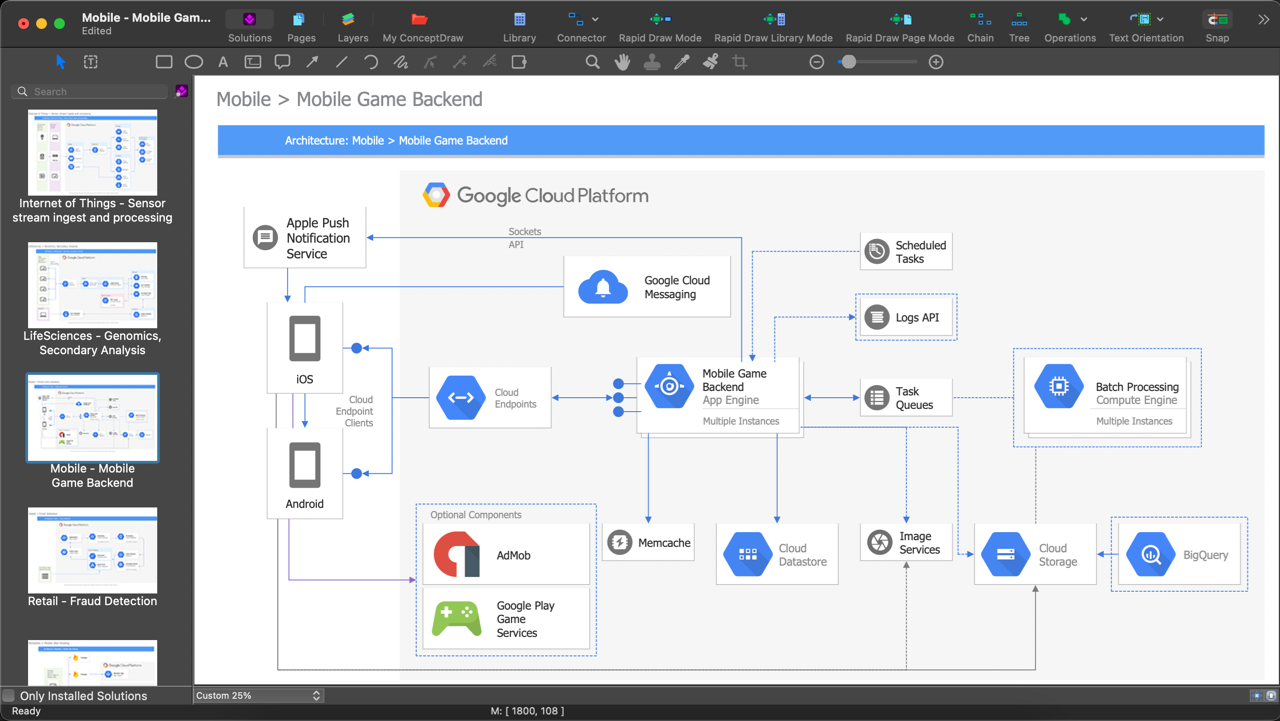Image resolution: width=1280 pixels, height=721 pixels.
Task: Select the Rectangle drawing tool
Action: pyautogui.click(x=164, y=61)
